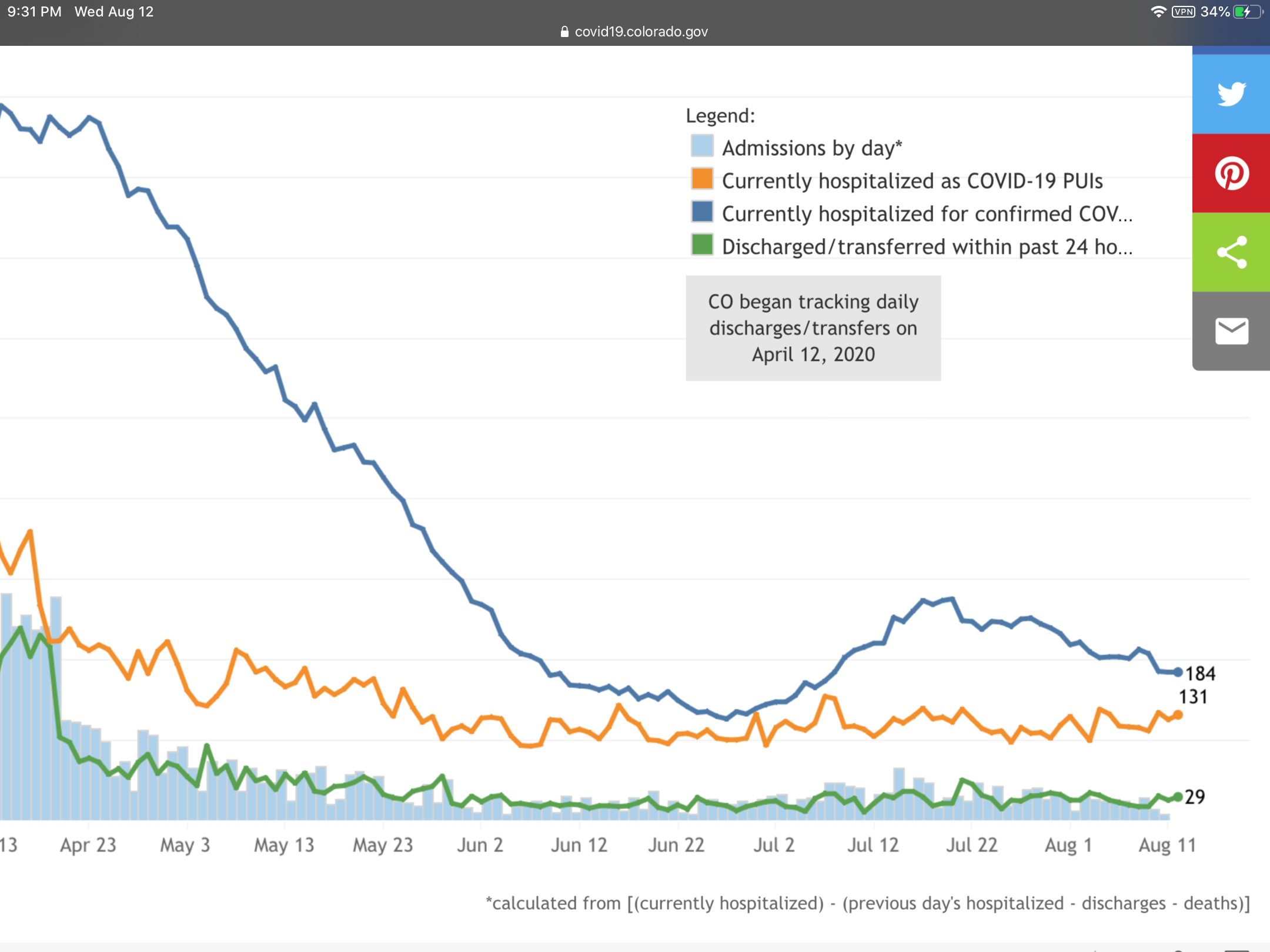Viewport: 1270px width, 952px height.
Task: Click Admissions by day light blue swatch
Action: (702, 146)
